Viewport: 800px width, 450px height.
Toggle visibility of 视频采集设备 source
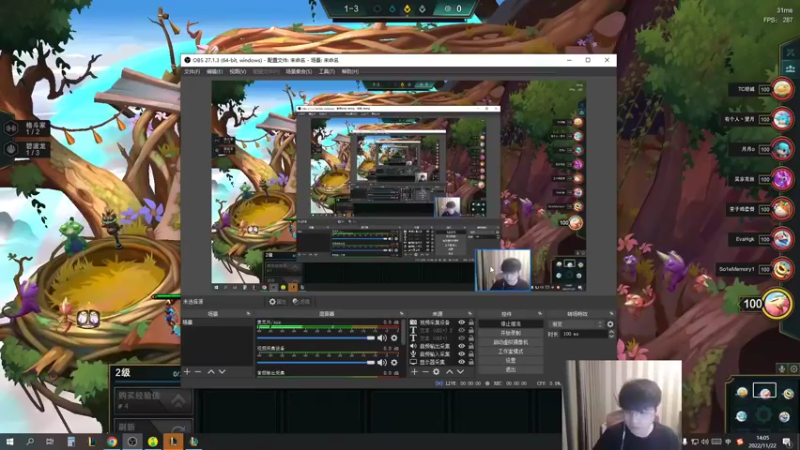tap(461, 323)
